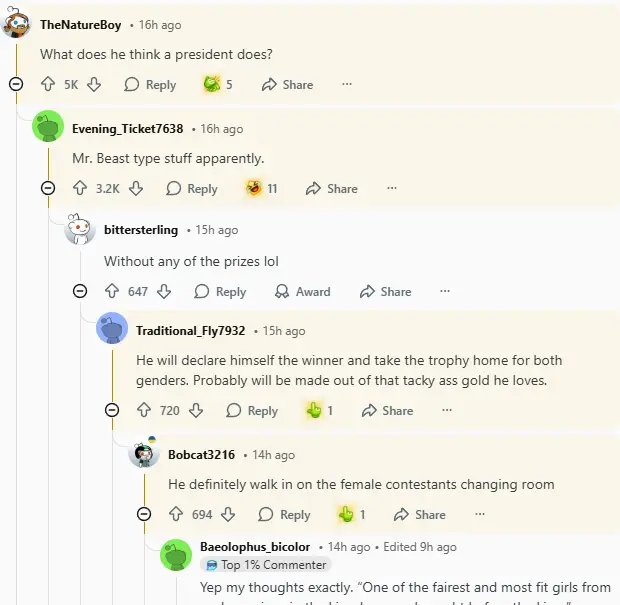Collapse bittersterling's reply thread
Screen dimensions: 620x605
80,292
